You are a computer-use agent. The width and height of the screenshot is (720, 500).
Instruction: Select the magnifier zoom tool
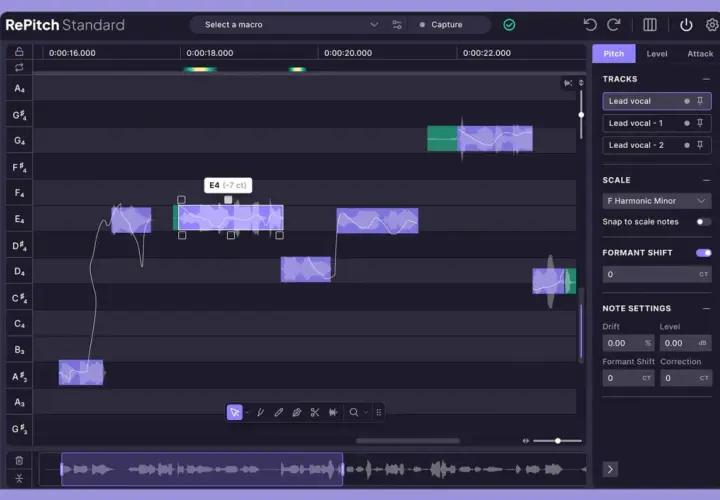pos(354,412)
